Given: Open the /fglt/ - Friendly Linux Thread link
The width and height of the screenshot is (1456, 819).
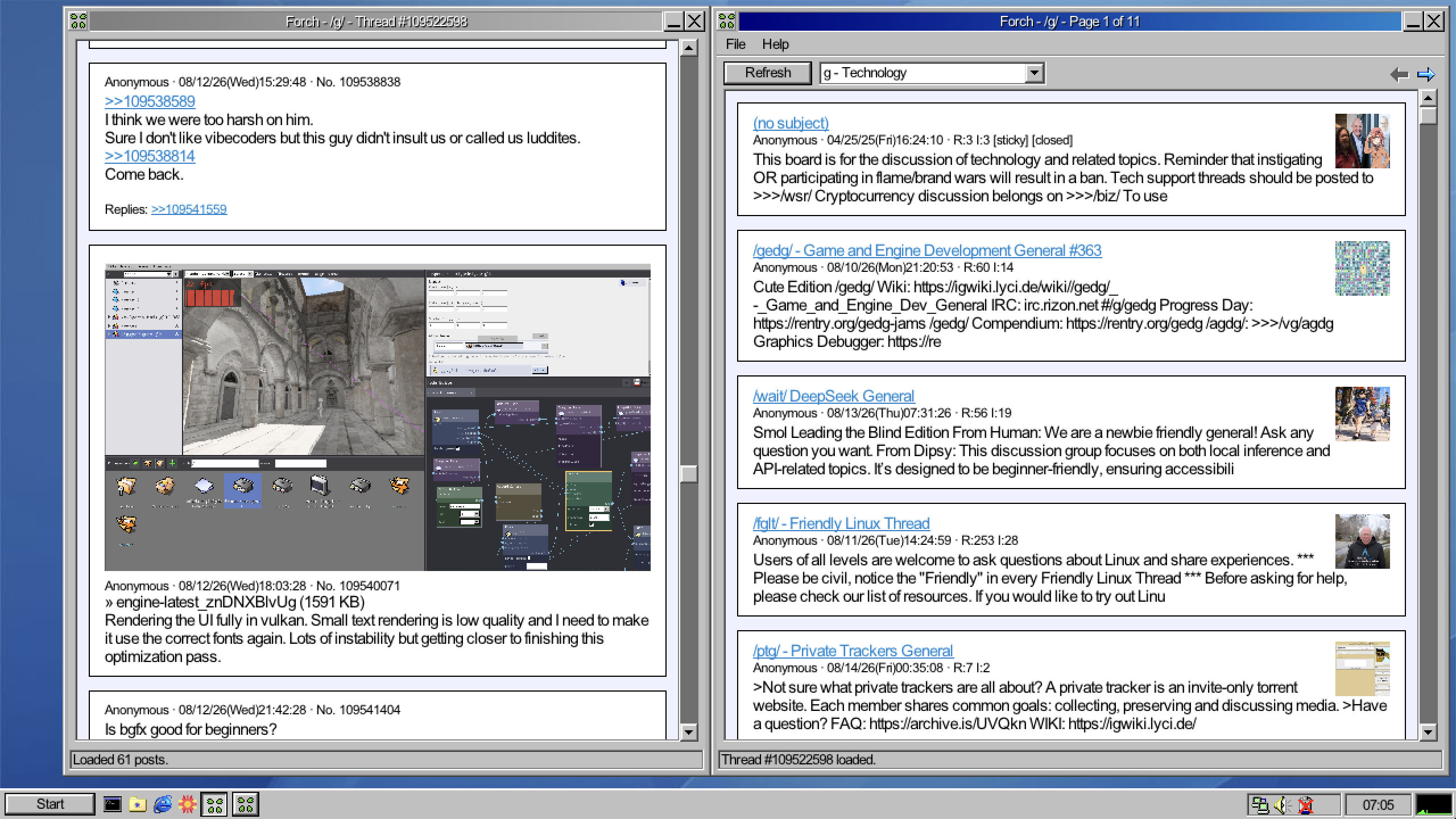Looking at the screenshot, I should [841, 523].
